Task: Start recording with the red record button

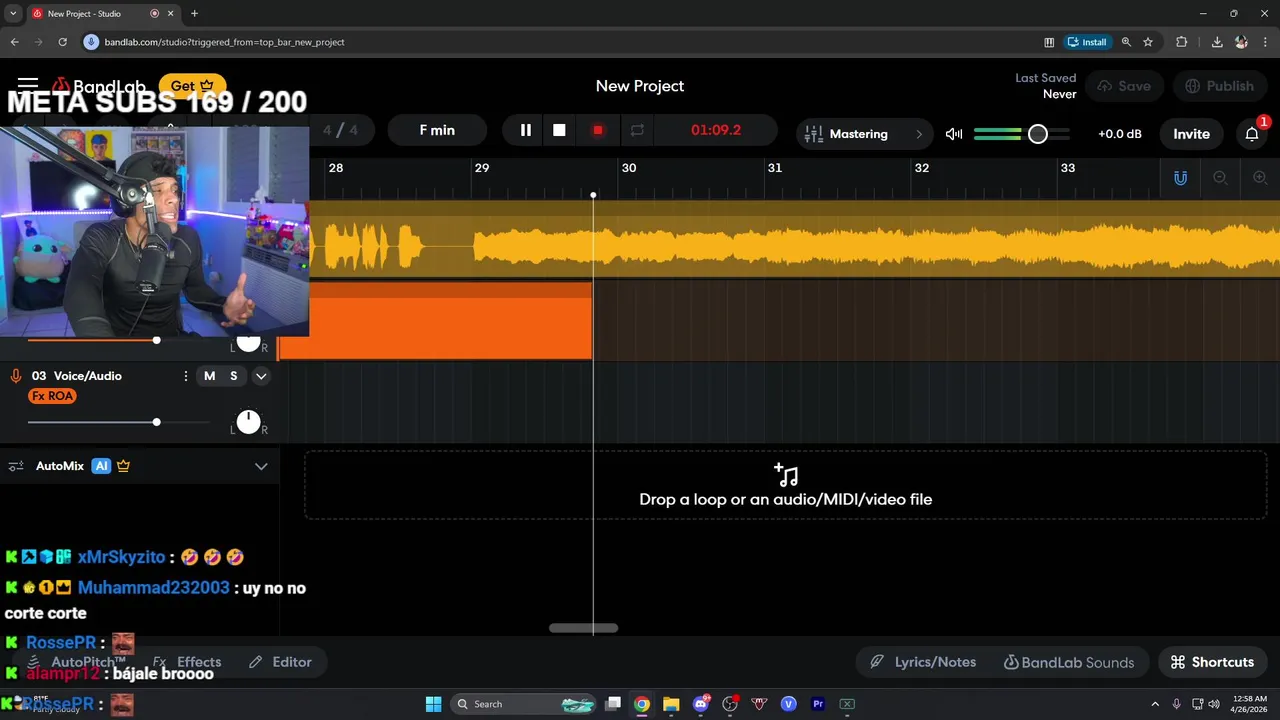Action: point(598,130)
